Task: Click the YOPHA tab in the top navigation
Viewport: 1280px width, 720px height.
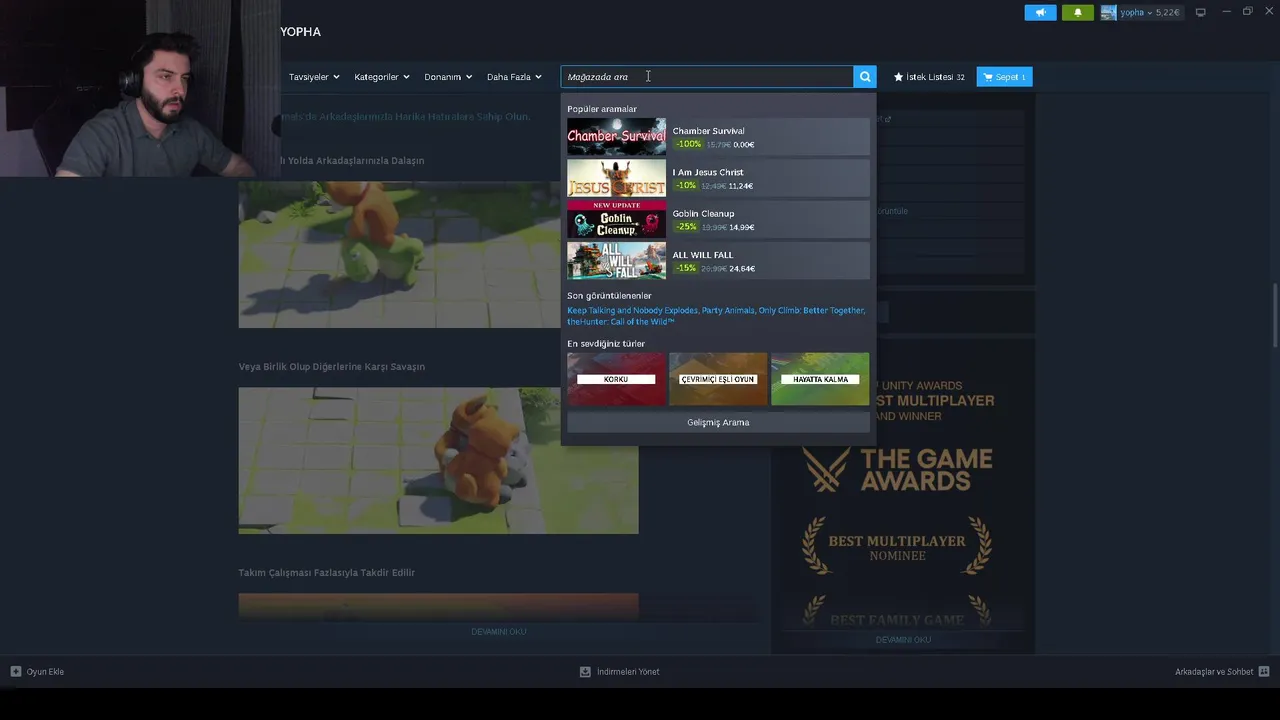Action: click(300, 32)
